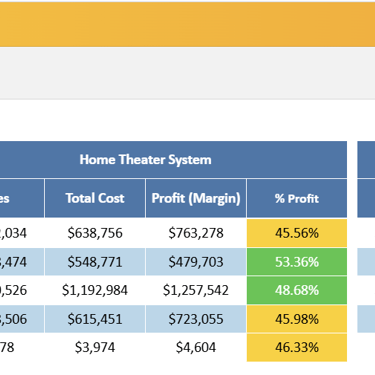Select the yellow 45.56% profit cell
Screen dimensions: 375x375
[297, 233]
